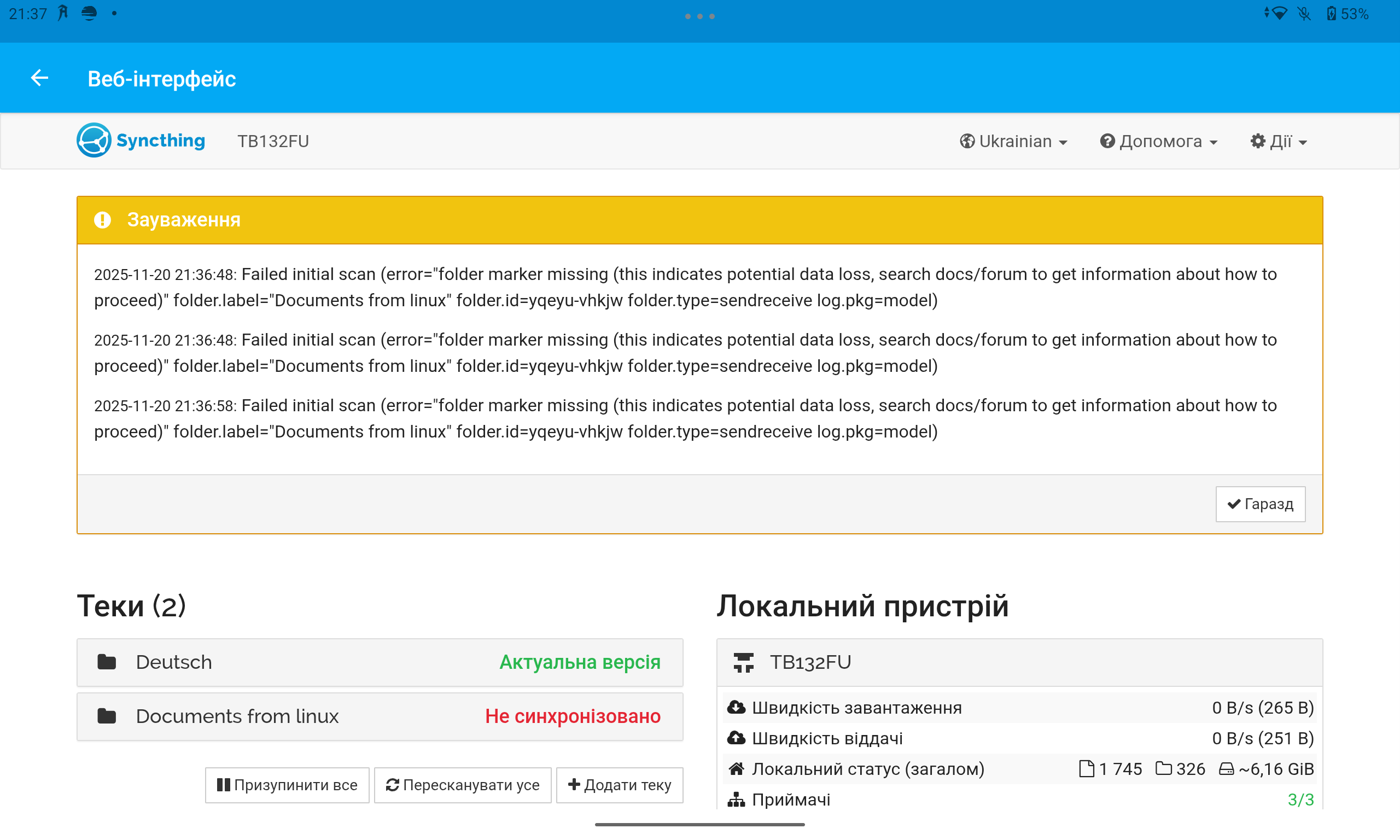Click the 3/3 listeners status value
1400x840 pixels.
[x=1300, y=799]
